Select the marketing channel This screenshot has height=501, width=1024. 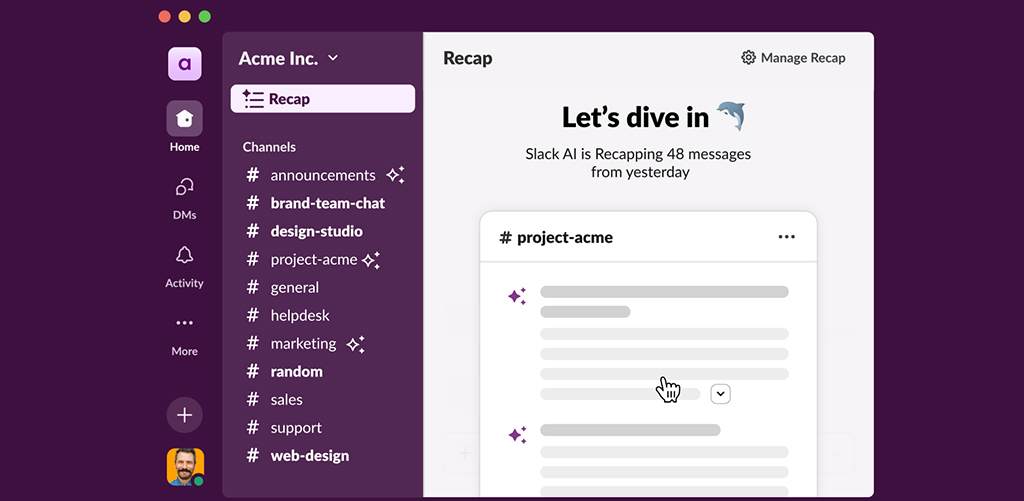point(303,343)
